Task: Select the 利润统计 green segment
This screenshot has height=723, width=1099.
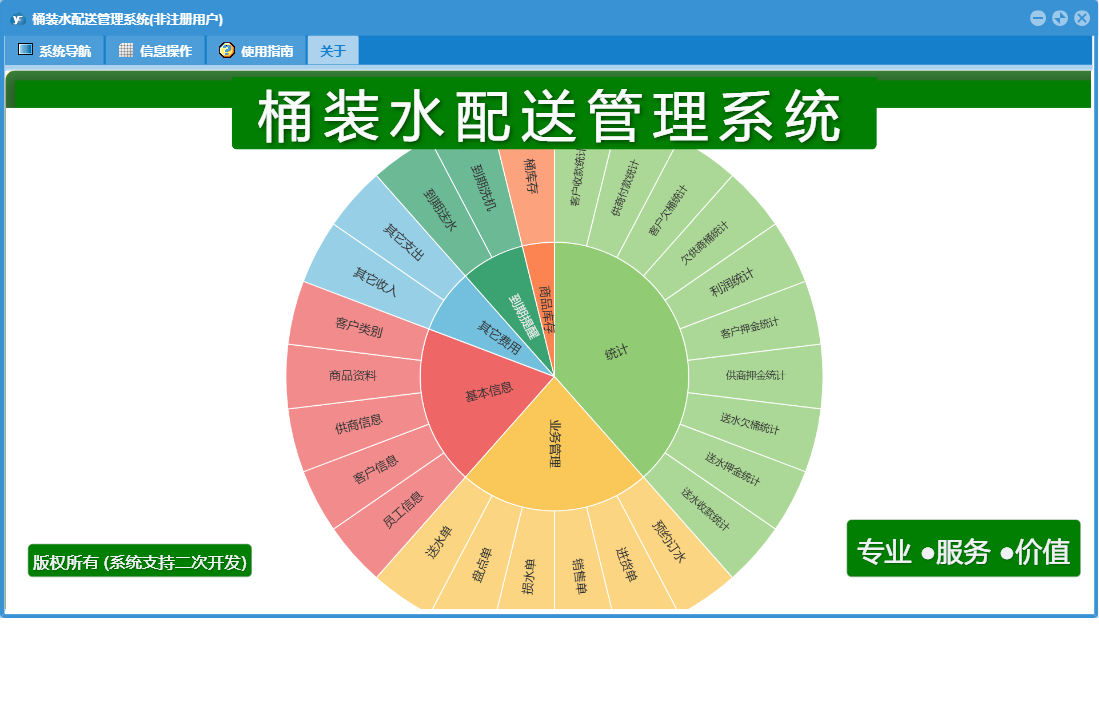Action: click(732, 282)
